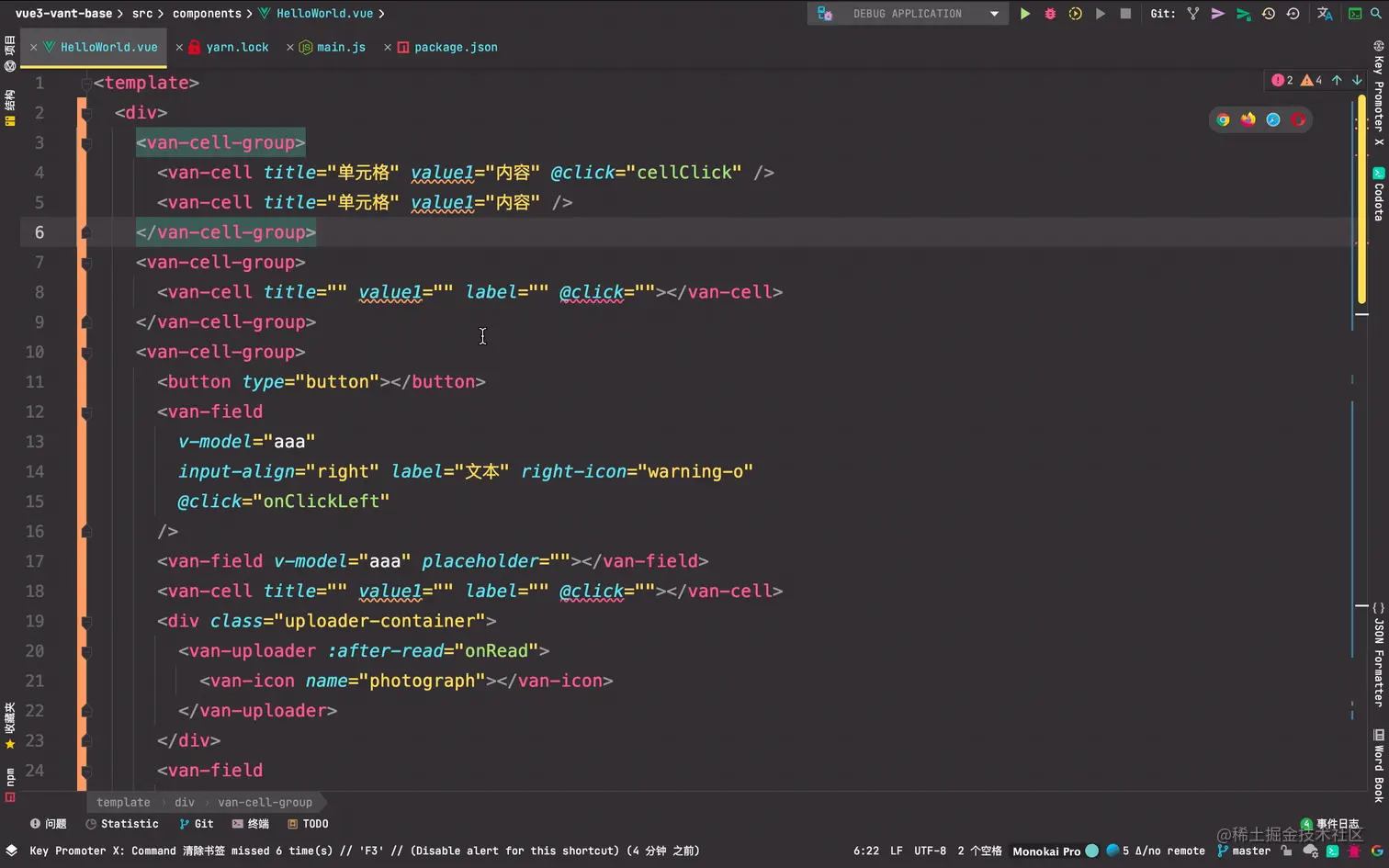Image resolution: width=1389 pixels, height=868 pixels.
Task: Jump to next highlighted error arrow
Action: [x=1357, y=81]
